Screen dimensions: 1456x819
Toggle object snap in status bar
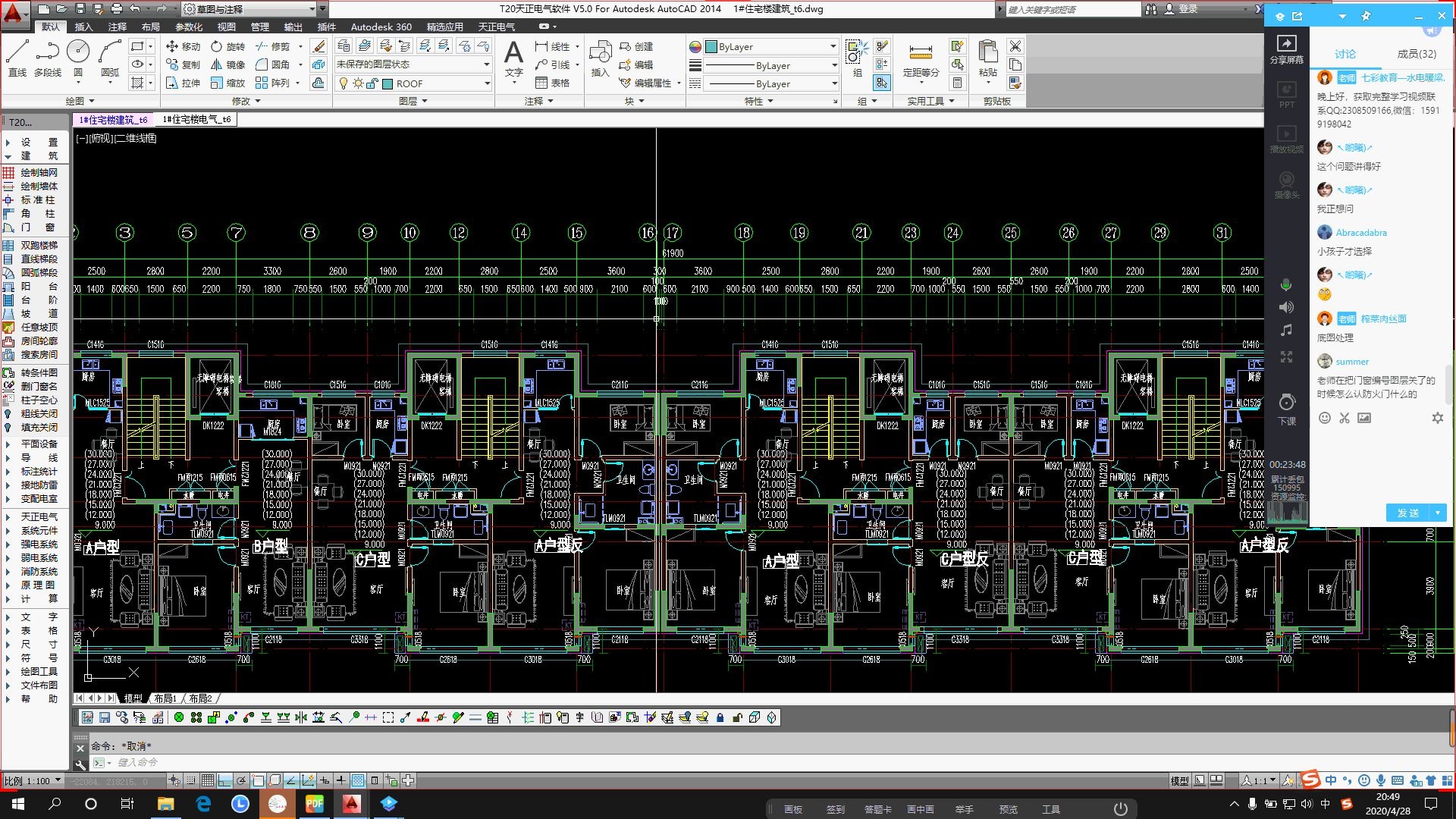[258, 780]
